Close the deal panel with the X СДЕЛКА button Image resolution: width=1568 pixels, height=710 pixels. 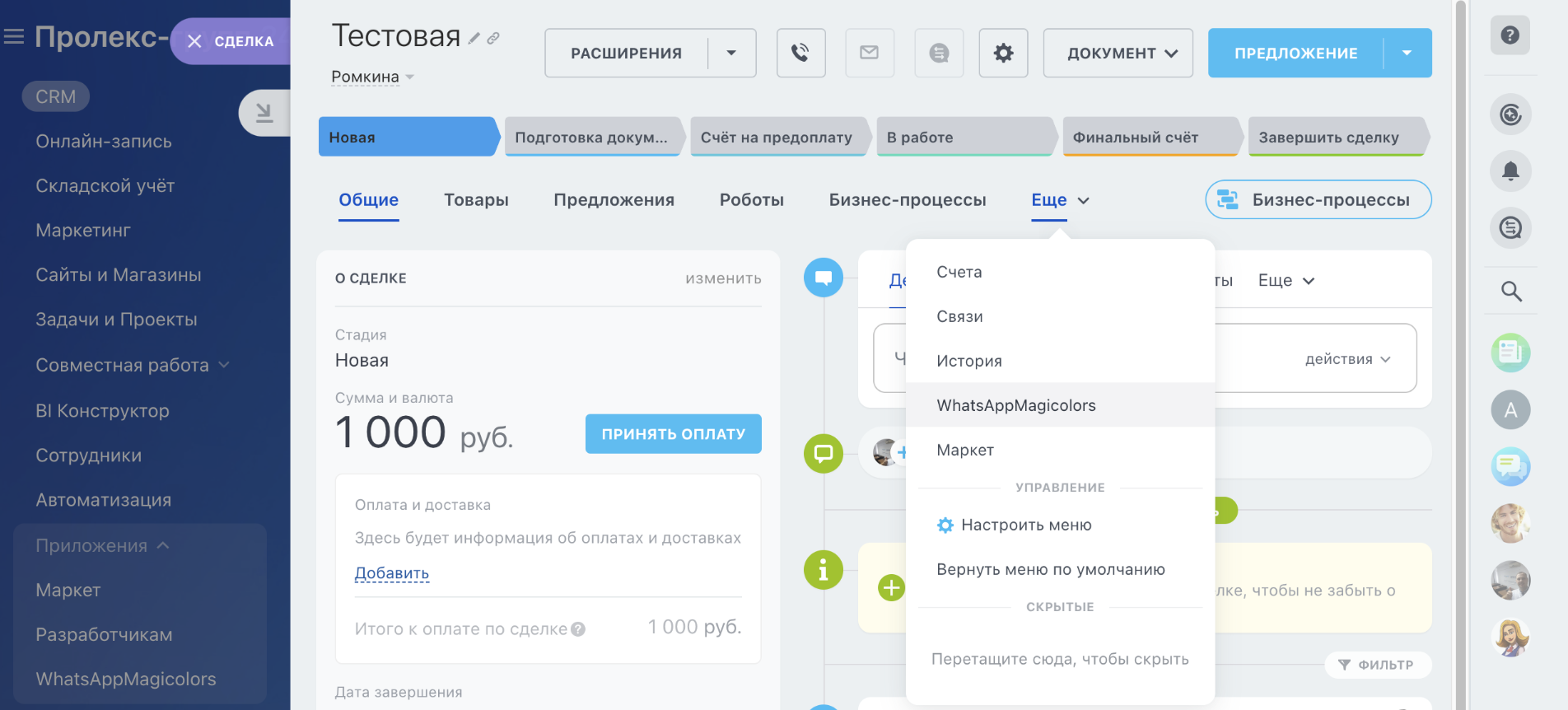(230, 41)
